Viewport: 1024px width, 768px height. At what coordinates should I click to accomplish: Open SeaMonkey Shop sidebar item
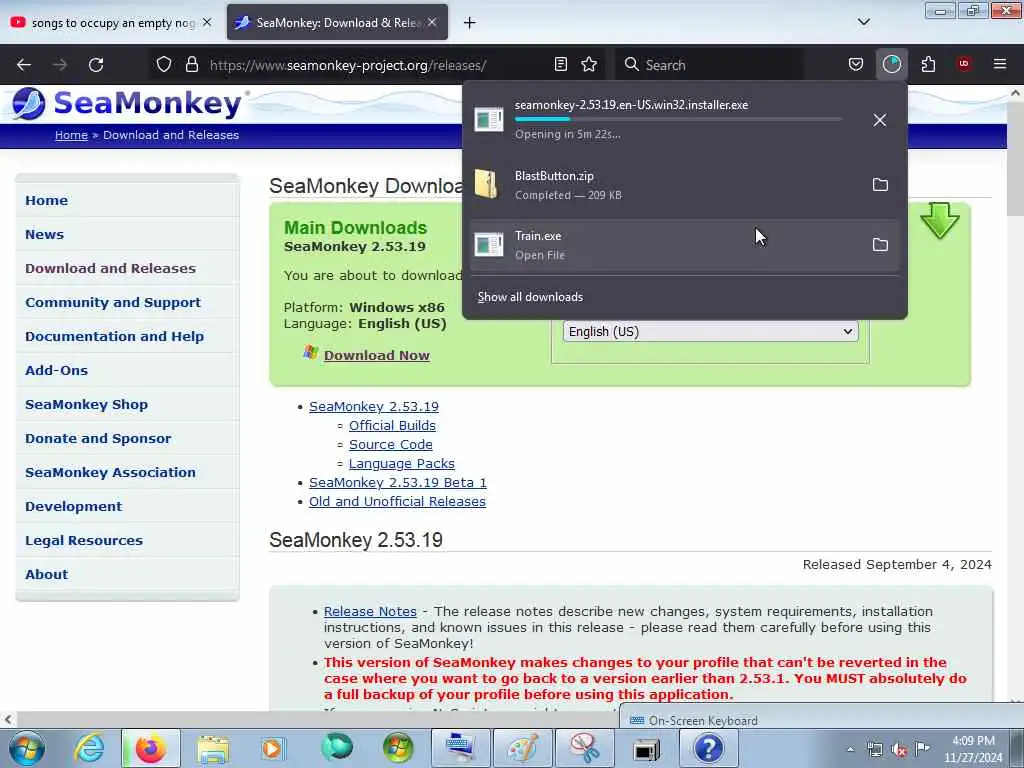coord(86,404)
